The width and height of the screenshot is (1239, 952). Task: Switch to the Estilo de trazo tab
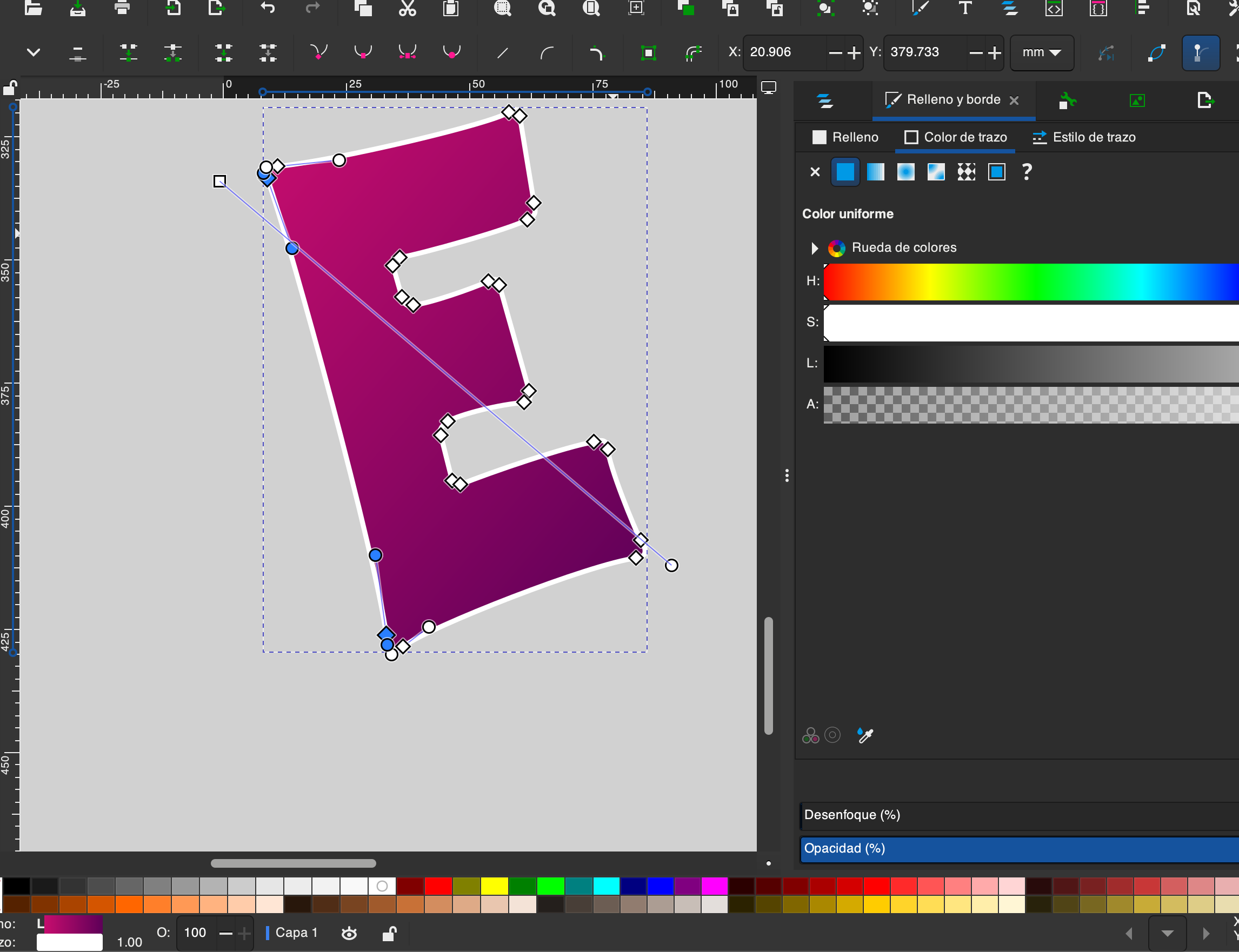1084,137
